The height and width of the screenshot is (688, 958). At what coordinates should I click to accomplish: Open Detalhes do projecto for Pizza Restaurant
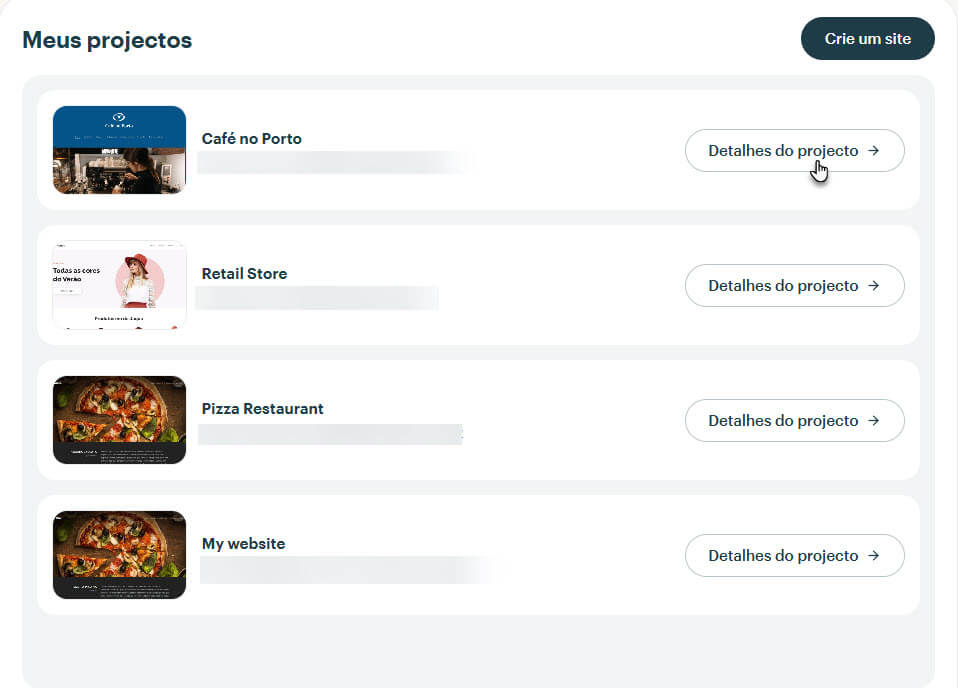[x=794, y=420]
